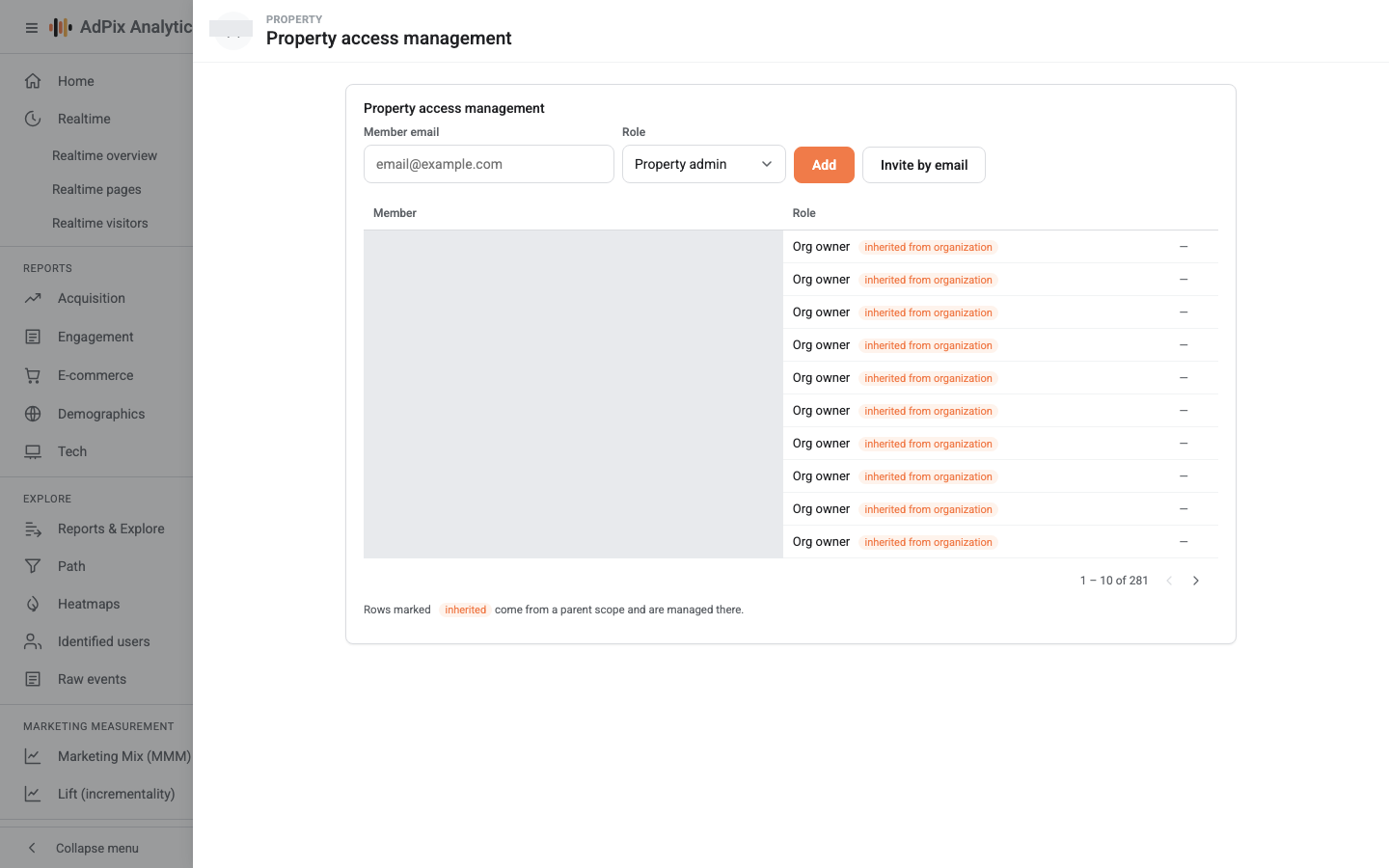Screen dimensions: 1389x868
Task: Open the Home menu label
Action: pos(76,81)
